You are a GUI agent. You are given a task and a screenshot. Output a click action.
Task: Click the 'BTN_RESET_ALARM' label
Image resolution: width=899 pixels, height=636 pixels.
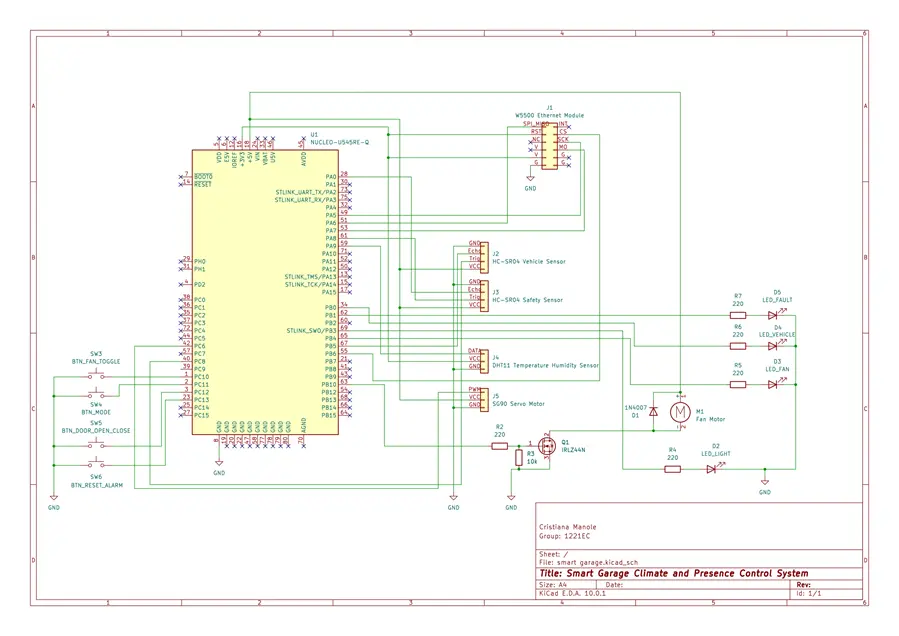tap(96, 485)
